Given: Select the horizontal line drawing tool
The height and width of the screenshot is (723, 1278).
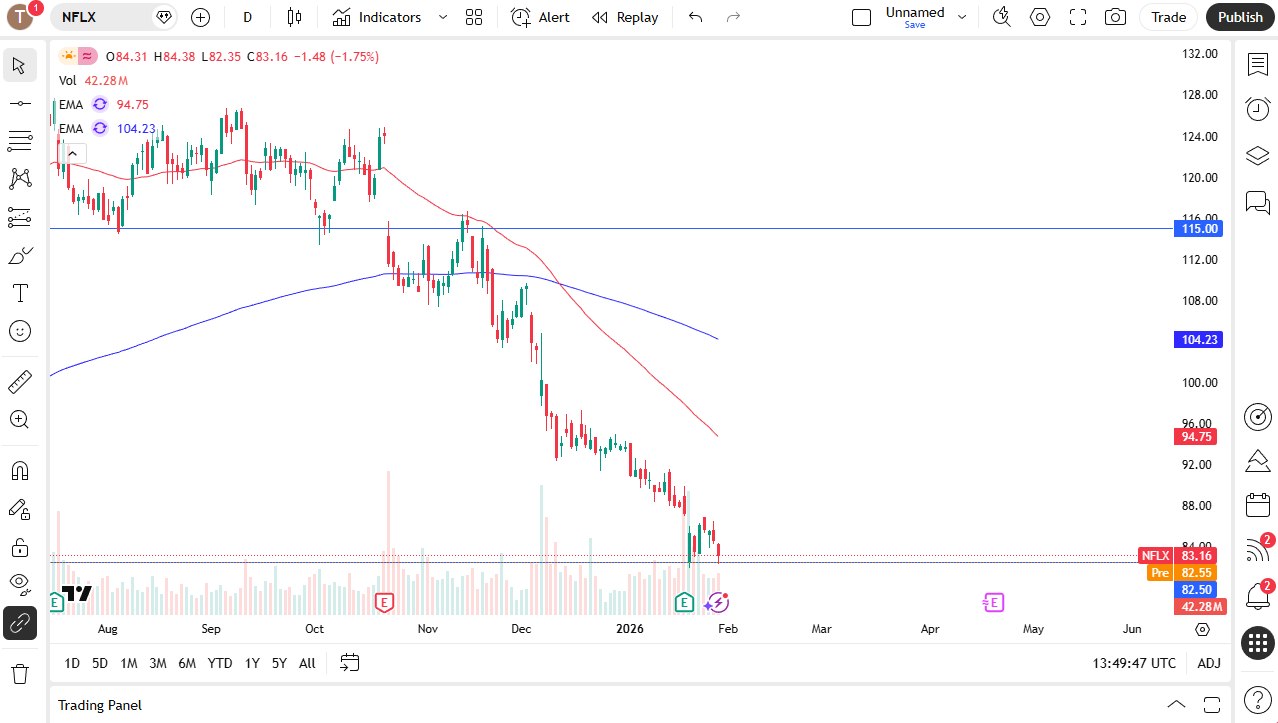Looking at the screenshot, I should coord(19,103).
